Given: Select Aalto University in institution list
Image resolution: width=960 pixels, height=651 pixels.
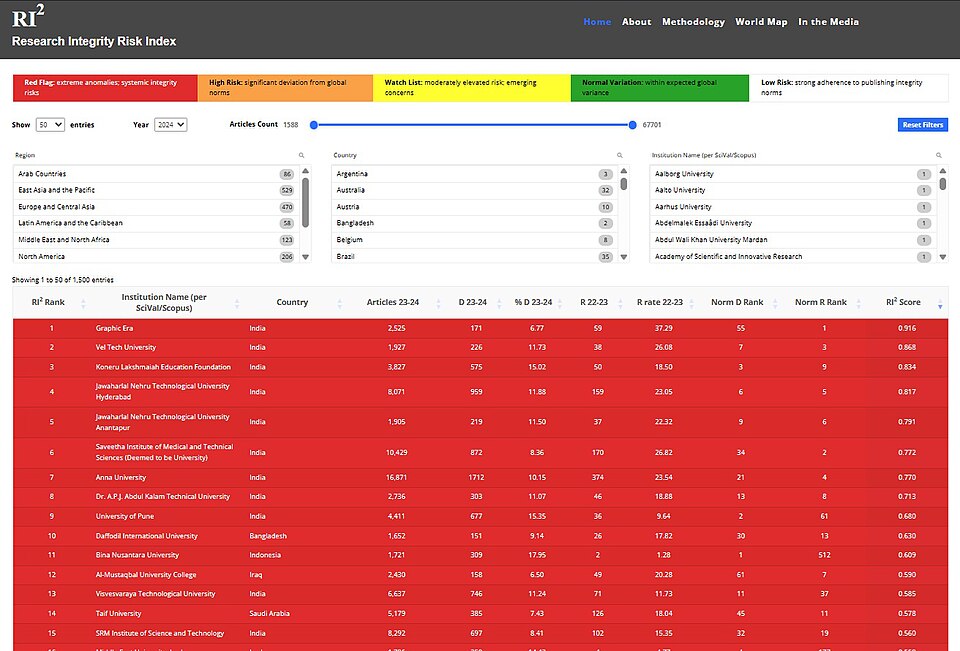Looking at the screenshot, I should pyautogui.click(x=793, y=190).
